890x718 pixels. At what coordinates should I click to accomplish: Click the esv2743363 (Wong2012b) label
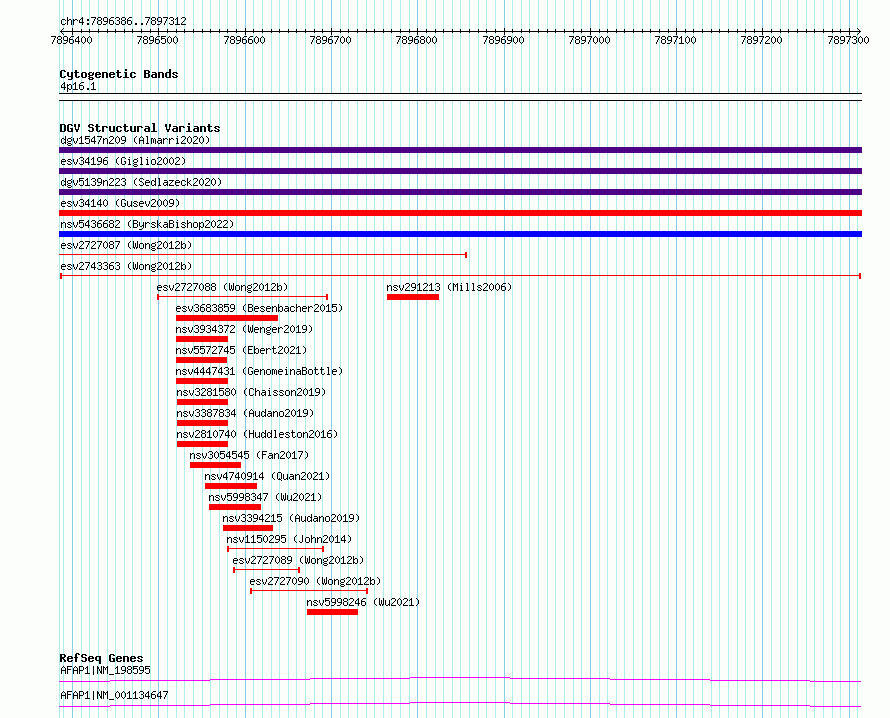pyautogui.click(x=126, y=266)
